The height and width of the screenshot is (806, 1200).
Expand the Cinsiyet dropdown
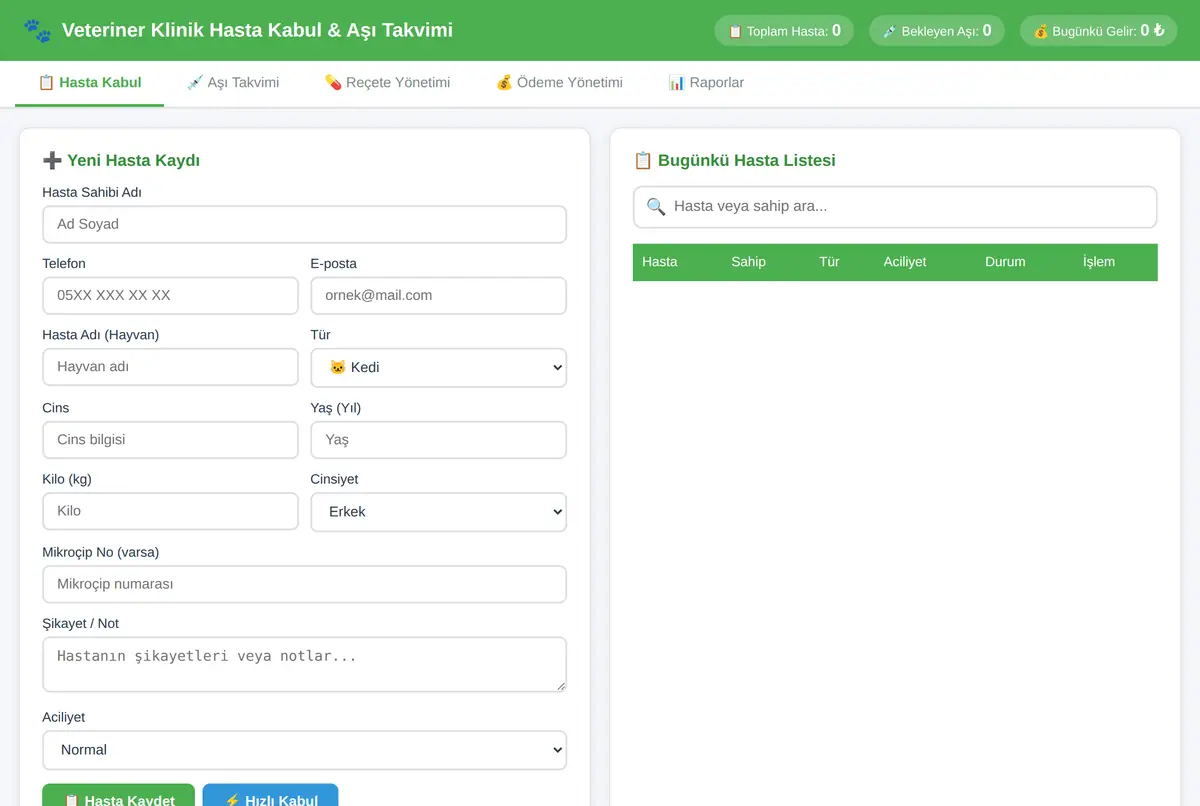tap(439, 511)
